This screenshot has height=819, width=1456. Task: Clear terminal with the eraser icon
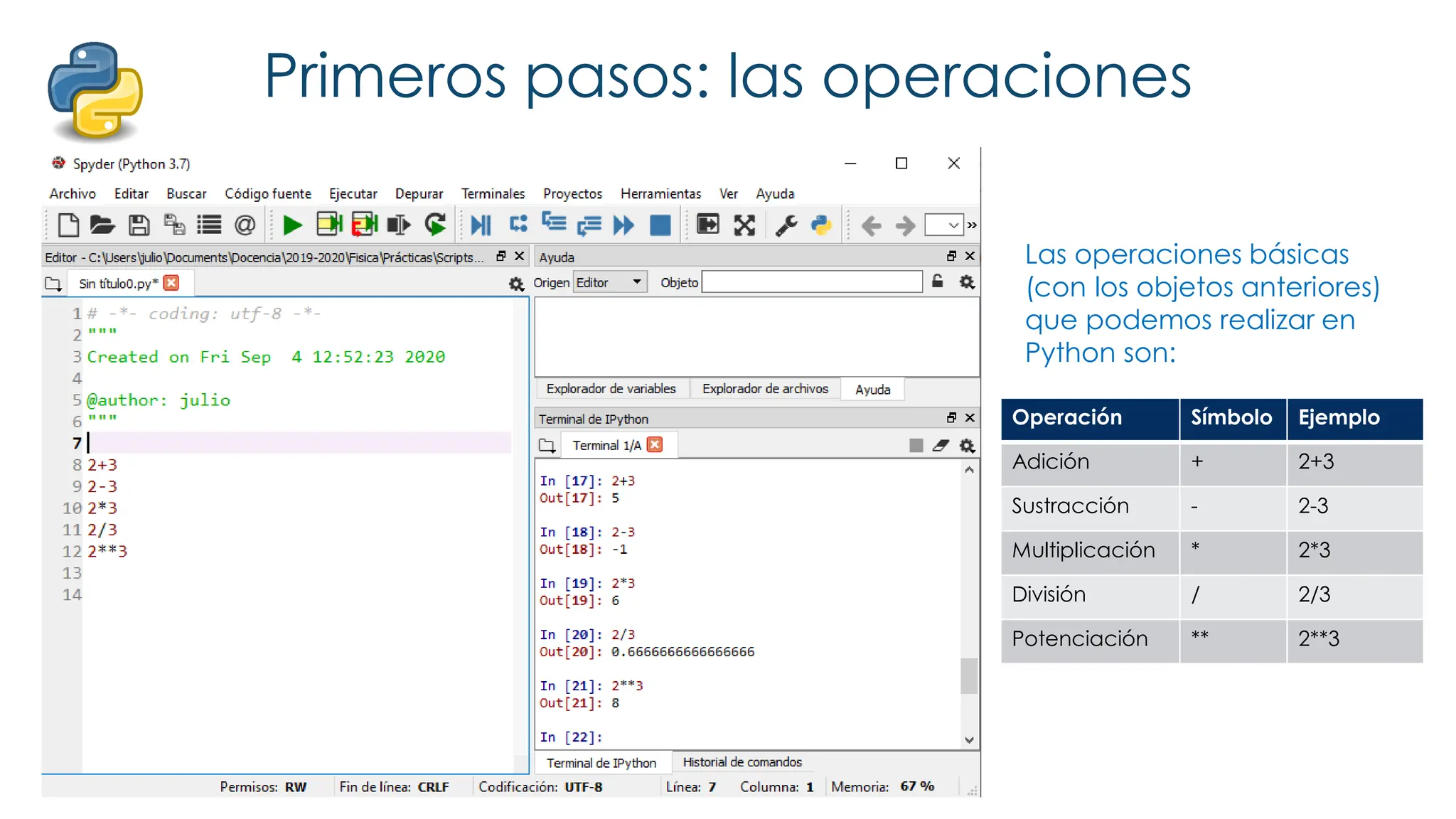pos(941,445)
